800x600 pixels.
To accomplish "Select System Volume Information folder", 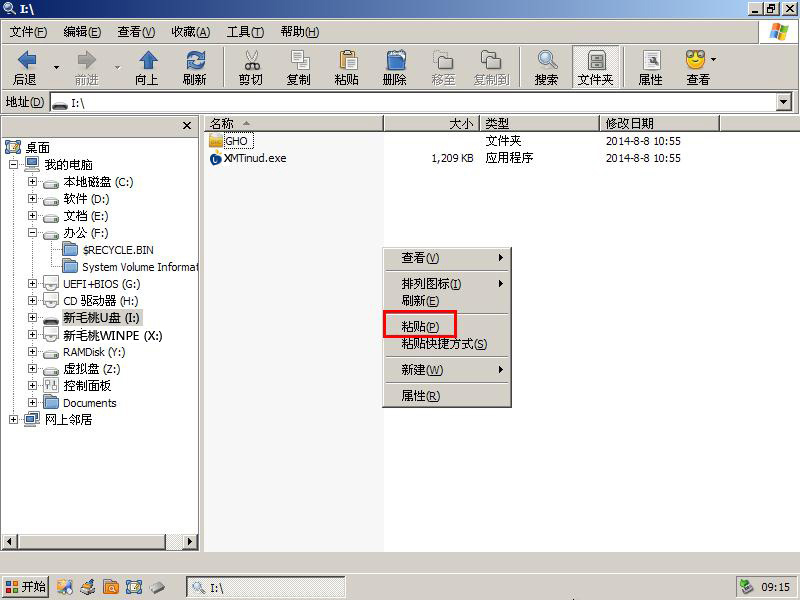I will tap(140, 267).
